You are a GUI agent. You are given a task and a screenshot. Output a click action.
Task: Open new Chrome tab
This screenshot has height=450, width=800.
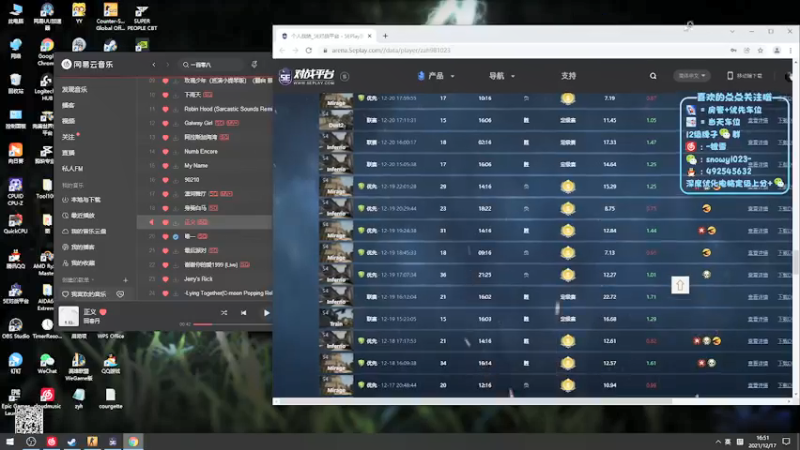[385, 36]
